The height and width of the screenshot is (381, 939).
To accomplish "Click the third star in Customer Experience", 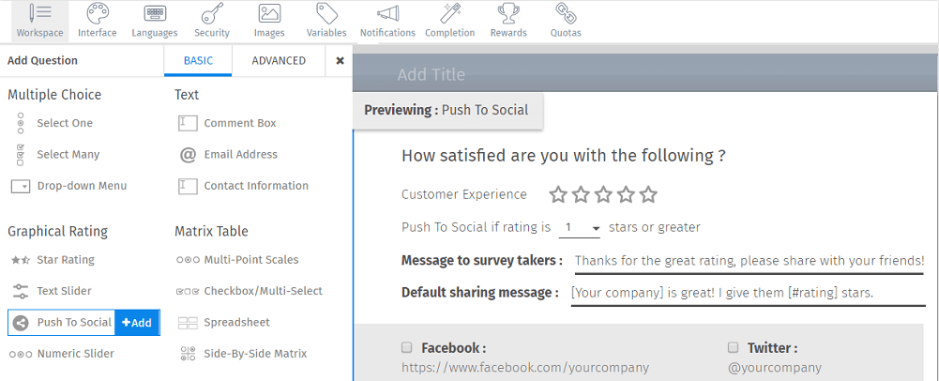I will [x=603, y=194].
